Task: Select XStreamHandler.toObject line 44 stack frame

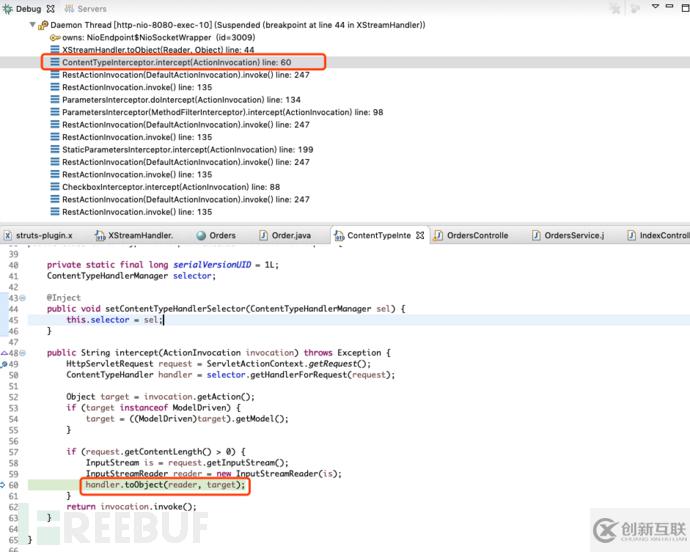Action: [158, 50]
